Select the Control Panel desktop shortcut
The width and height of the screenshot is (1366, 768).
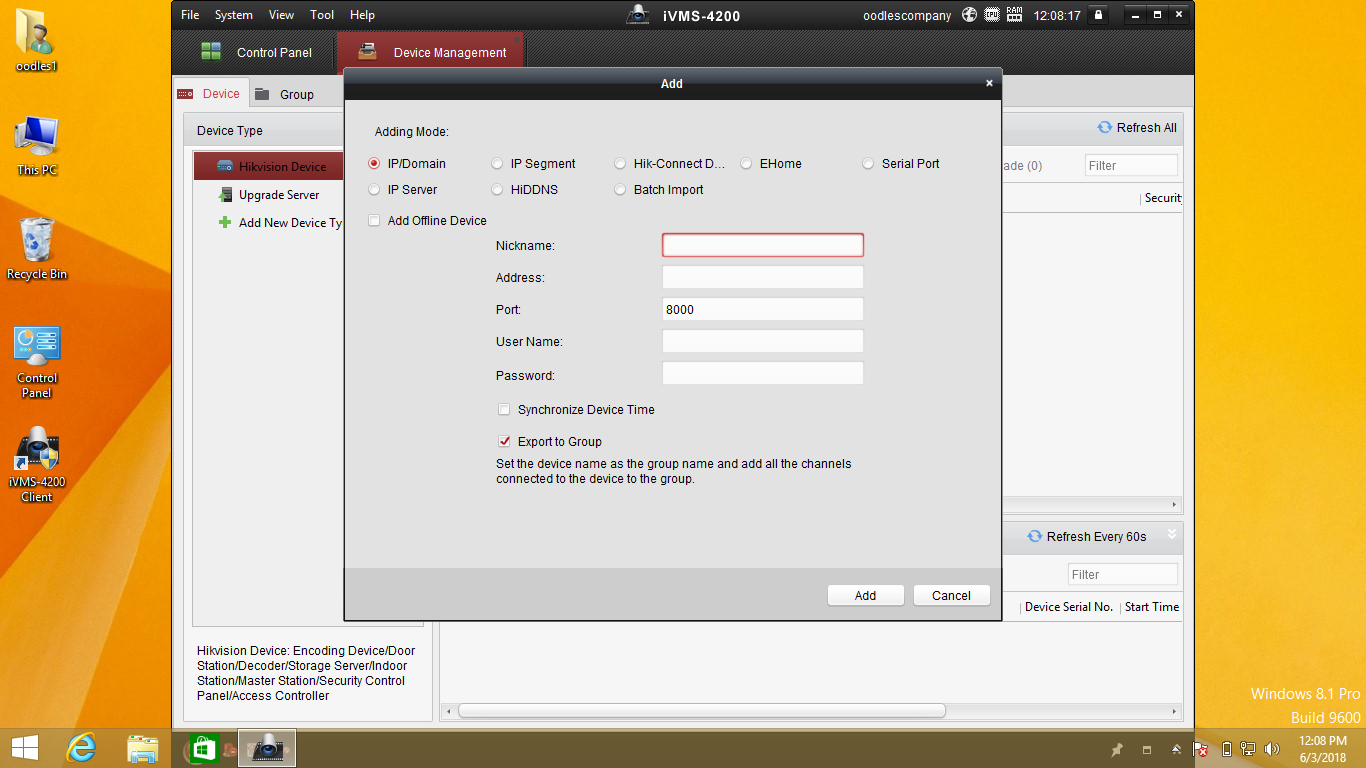37,361
